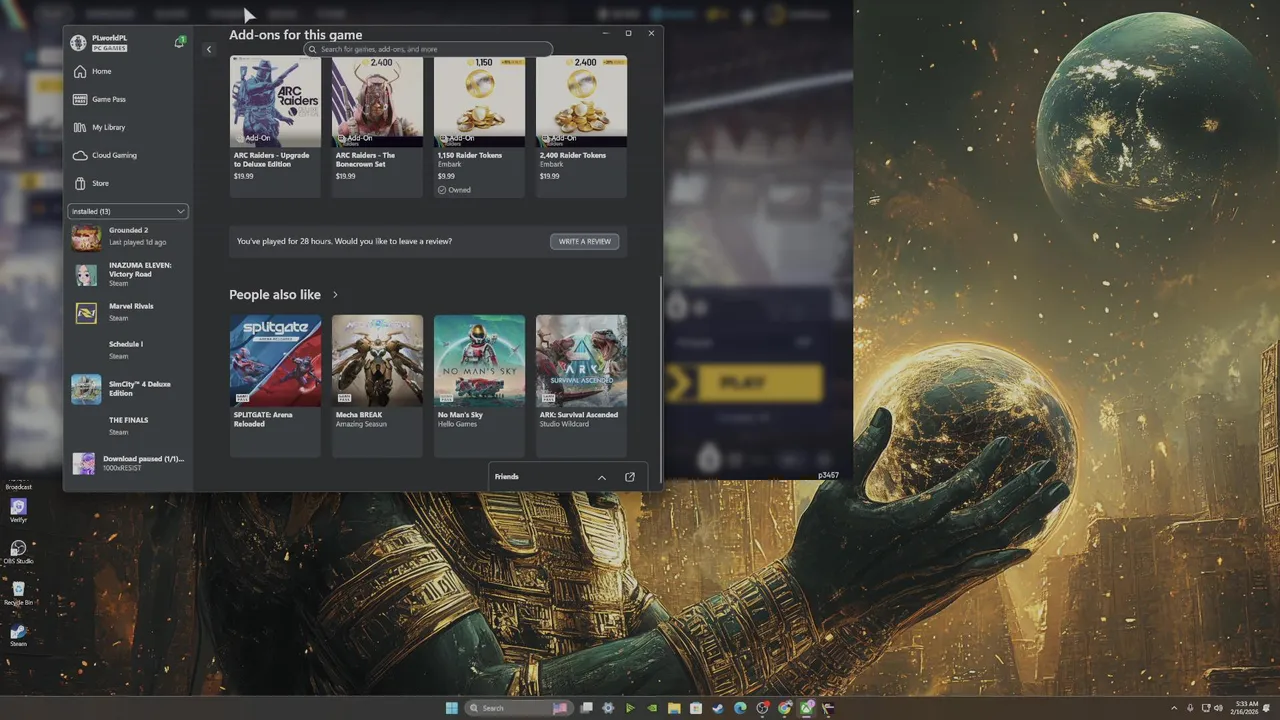This screenshot has height=720, width=1280.
Task: Click the Xbox app search field
Action: pyautogui.click(x=428, y=49)
